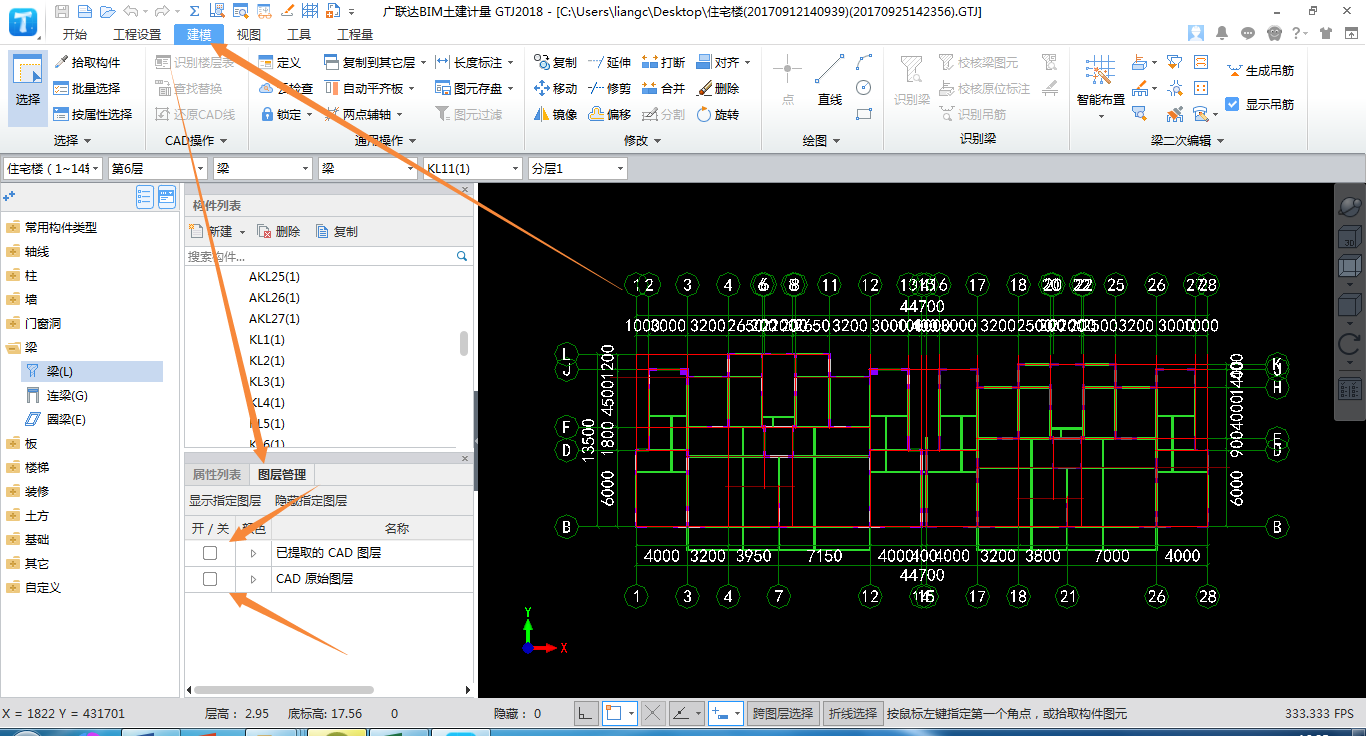
Task: Toggle the 已提取的 CAD 图层 checkbox
Action: pos(210,553)
